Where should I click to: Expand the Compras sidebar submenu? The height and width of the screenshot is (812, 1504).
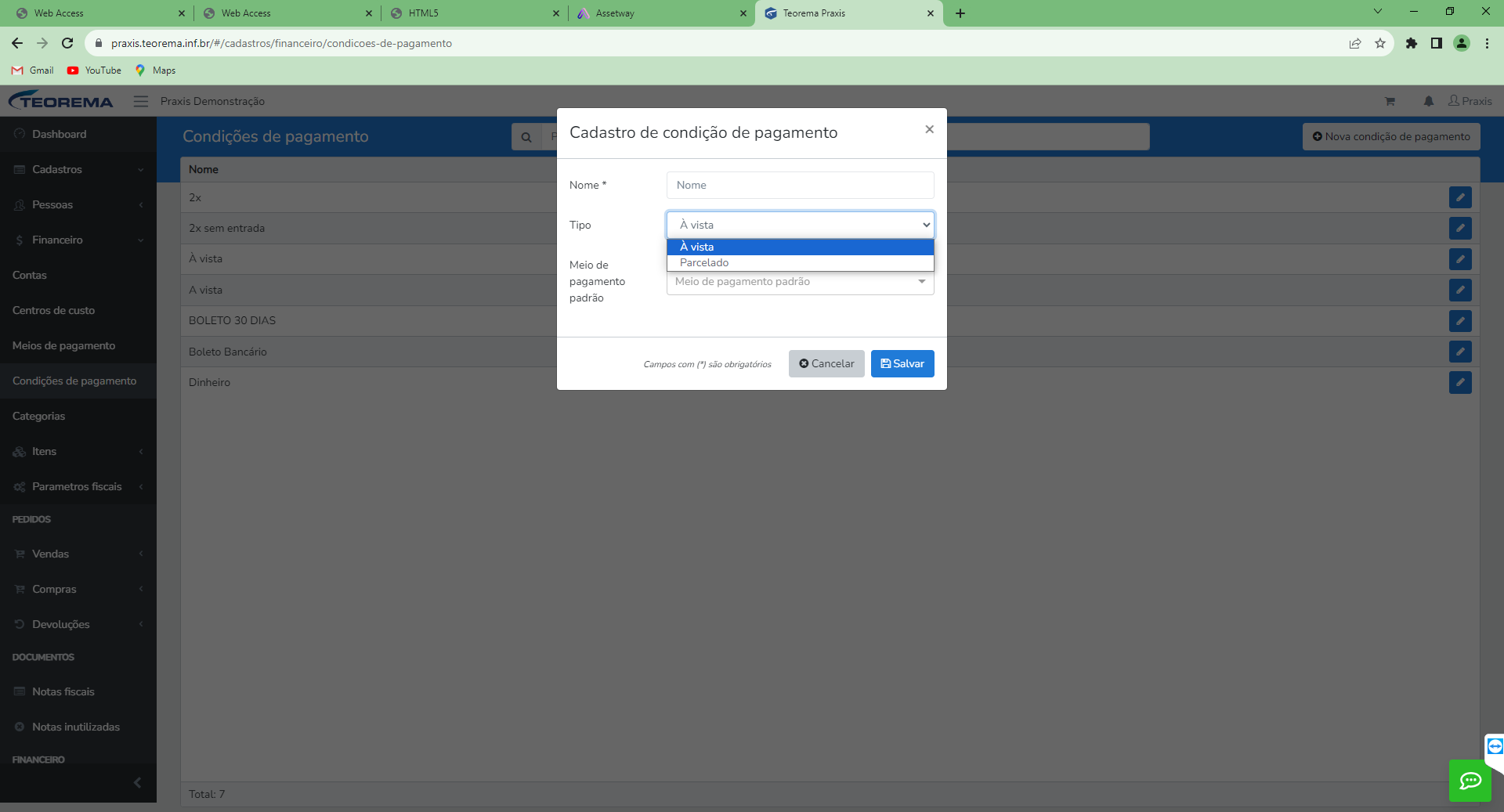pyautogui.click(x=78, y=589)
